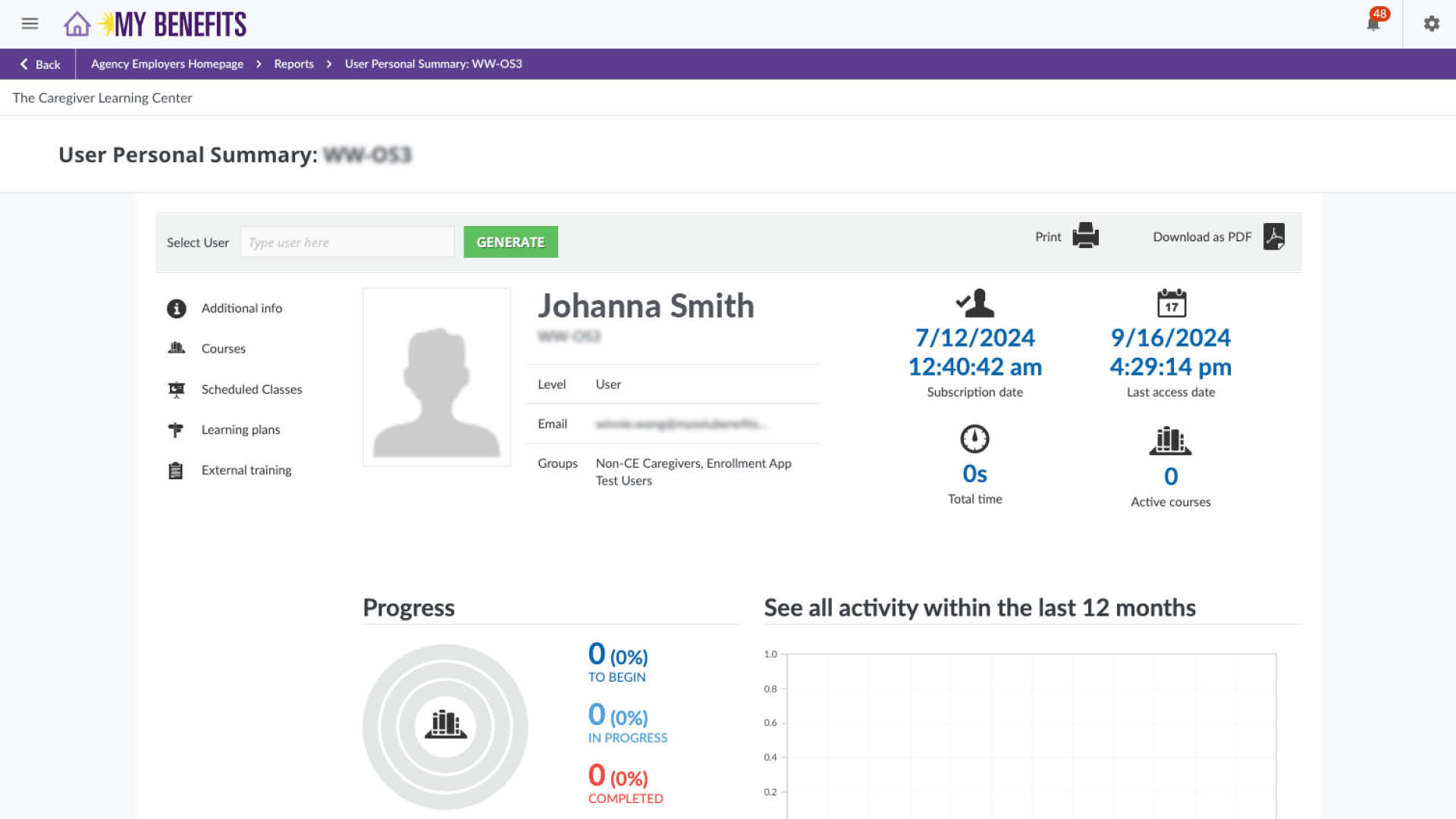
Task: Select Scheduled Classes in the sidebar
Action: click(x=251, y=389)
